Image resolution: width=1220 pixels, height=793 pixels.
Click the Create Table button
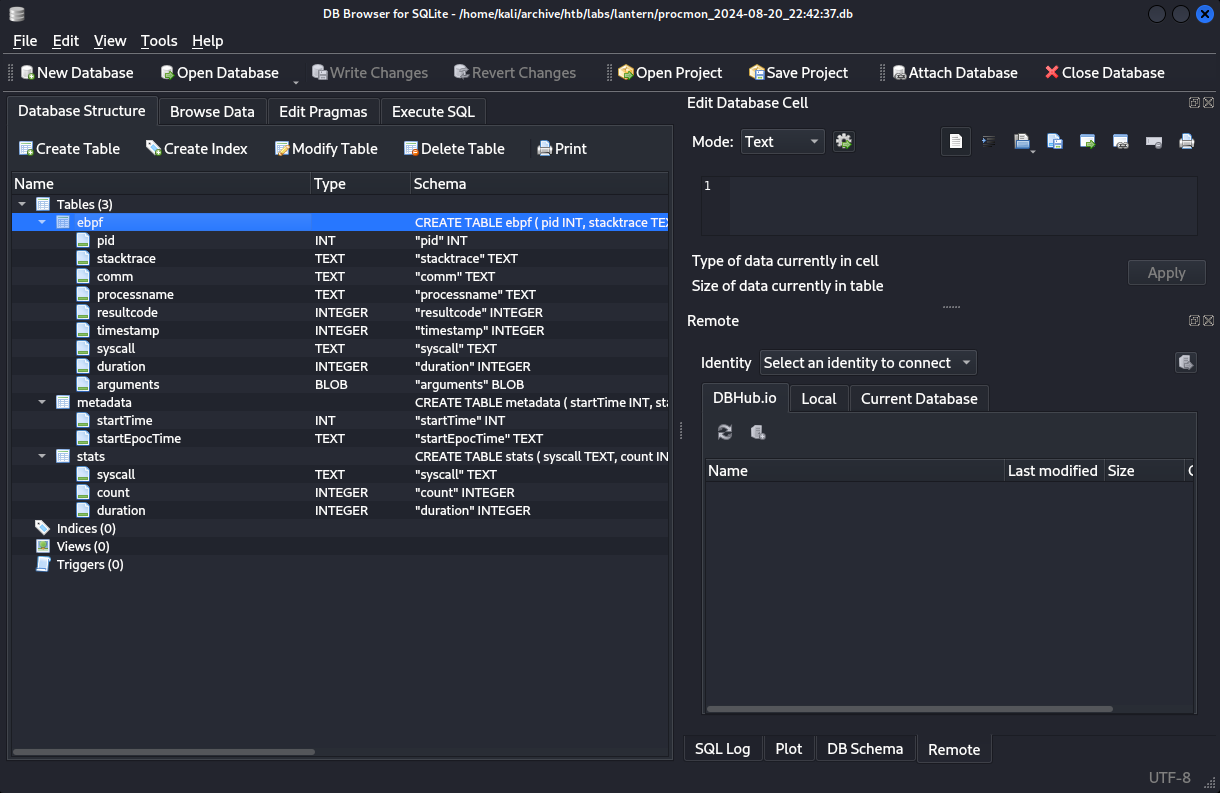tap(69, 148)
